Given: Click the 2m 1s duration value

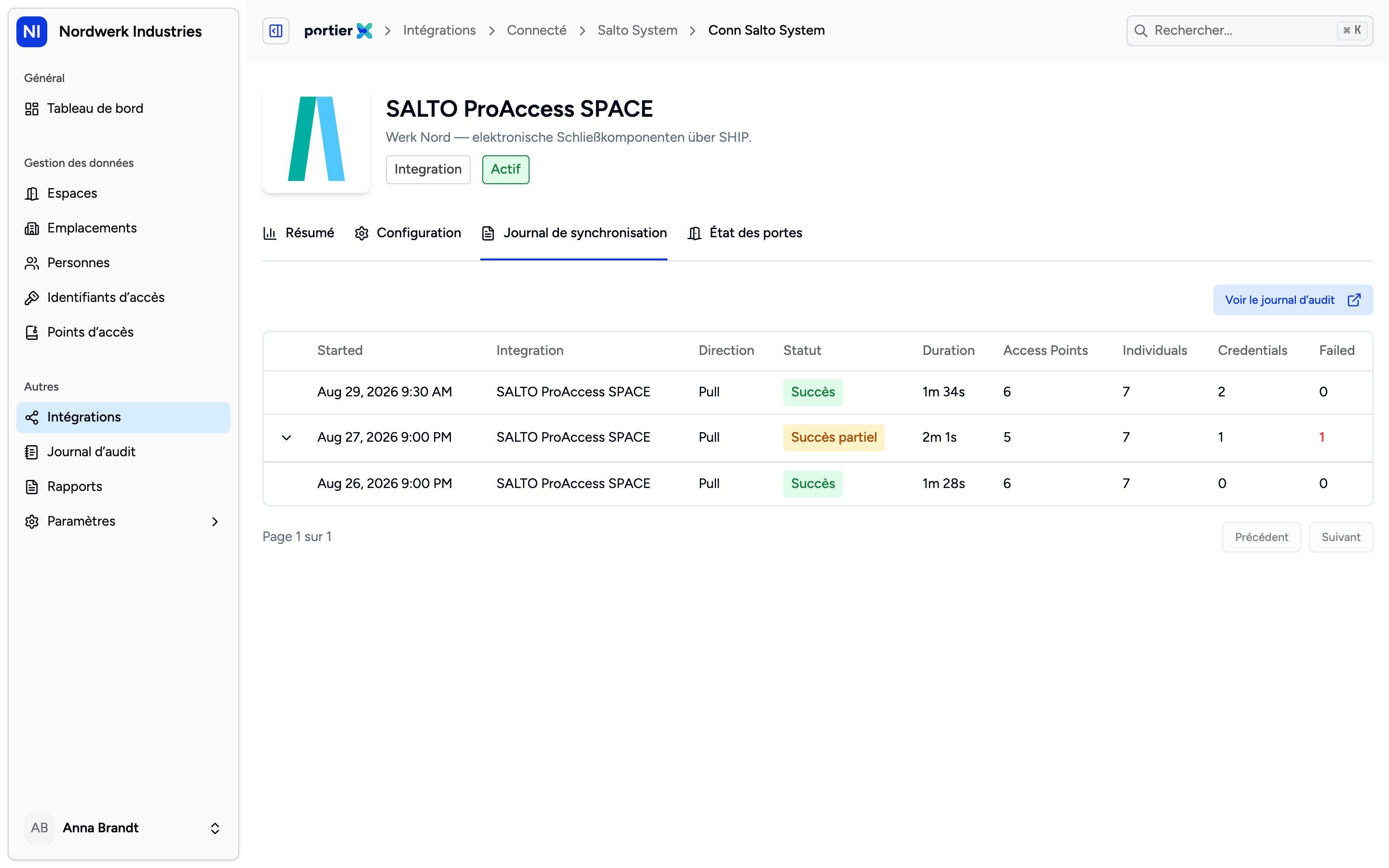Looking at the screenshot, I should tap(939, 437).
